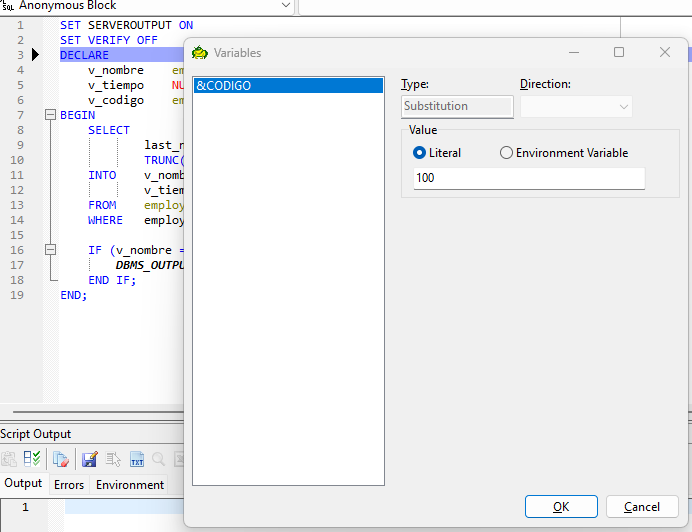Switch to the Errors tab
The image size is (692, 532).
click(x=69, y=485)
